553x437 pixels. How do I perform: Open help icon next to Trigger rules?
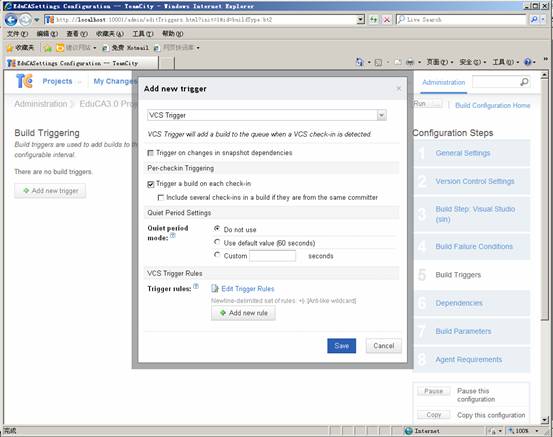tap(196, 286)
